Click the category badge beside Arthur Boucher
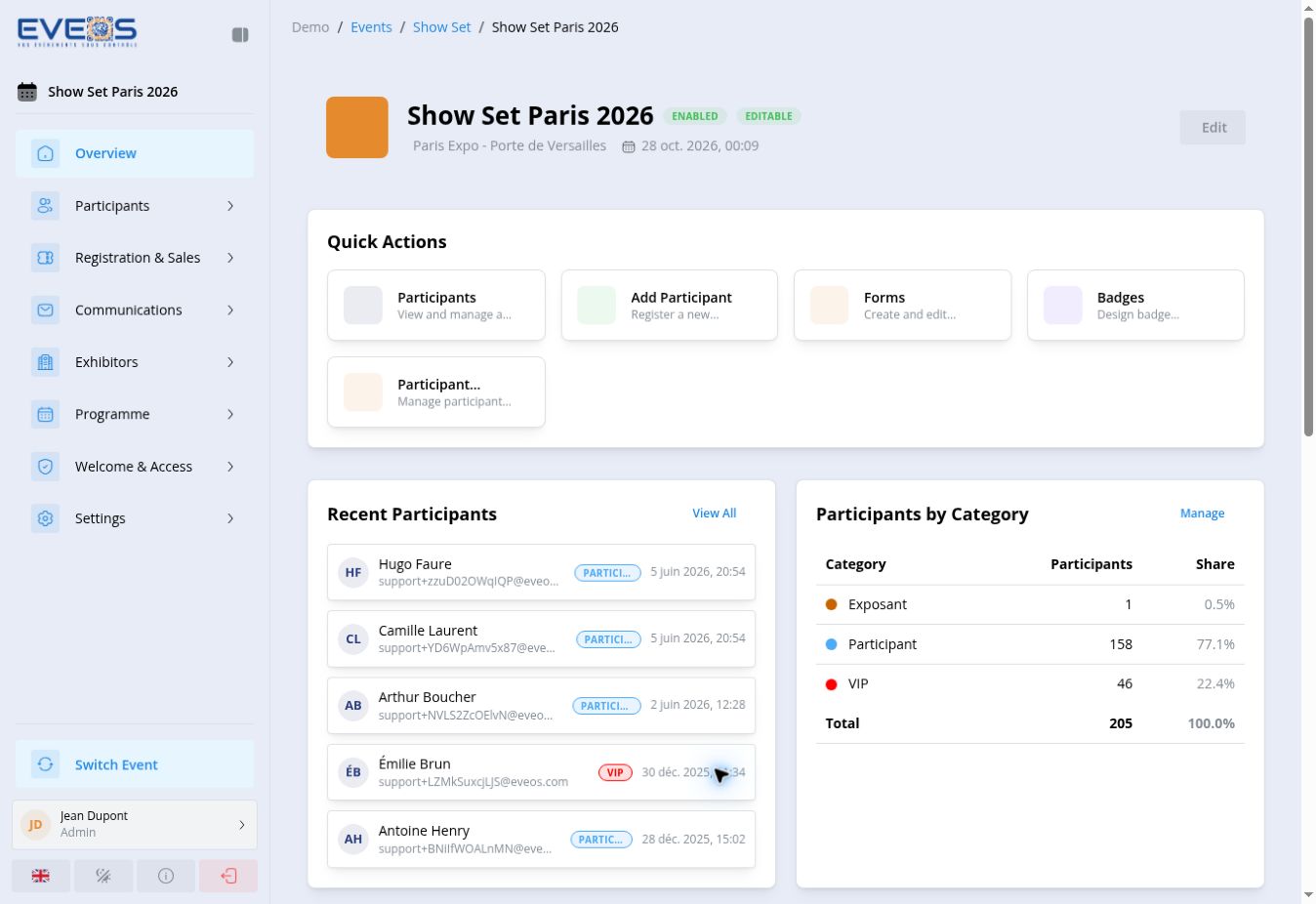This screenshot has width=1316, height=904. point(606,706)
